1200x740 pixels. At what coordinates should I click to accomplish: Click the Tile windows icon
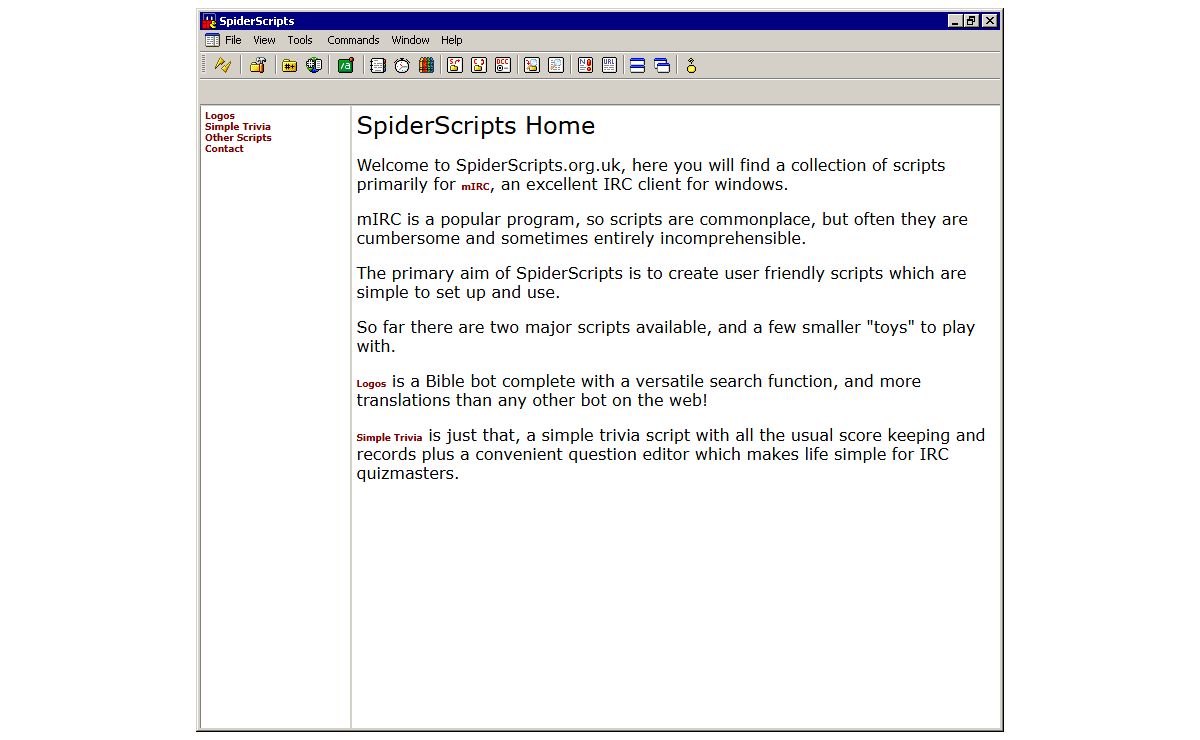(x=637, y=65)
